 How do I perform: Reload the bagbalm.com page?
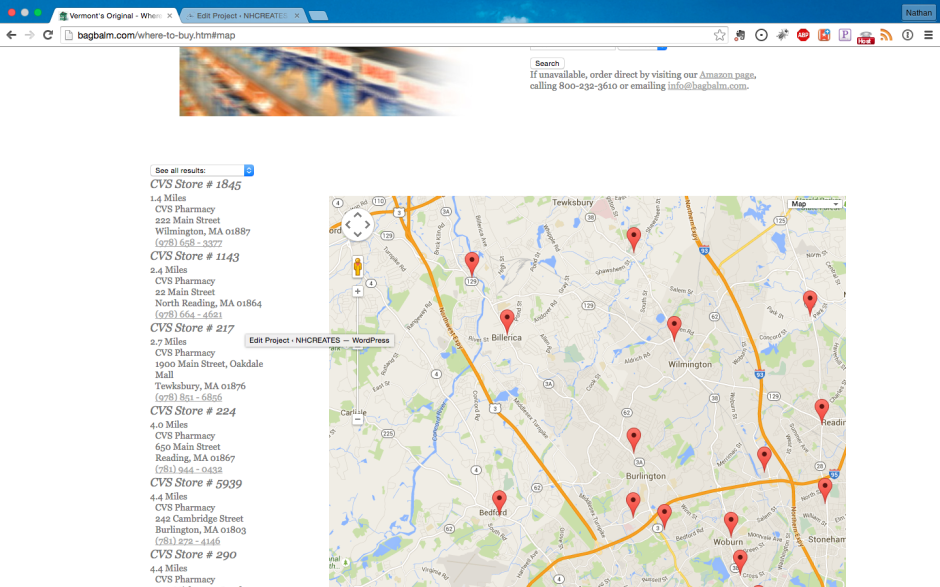[48, 35]
